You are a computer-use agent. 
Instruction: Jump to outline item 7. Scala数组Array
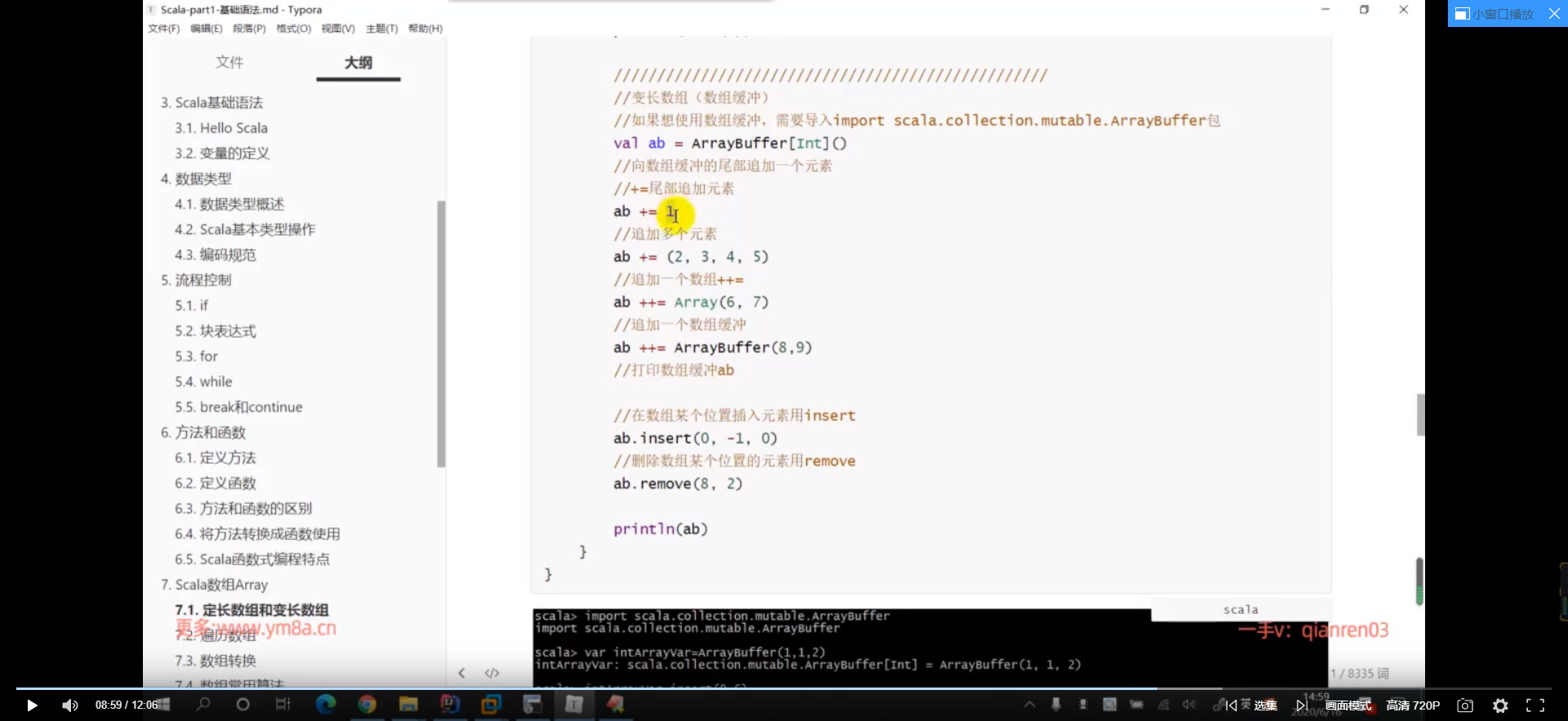(x=214, y=584)
